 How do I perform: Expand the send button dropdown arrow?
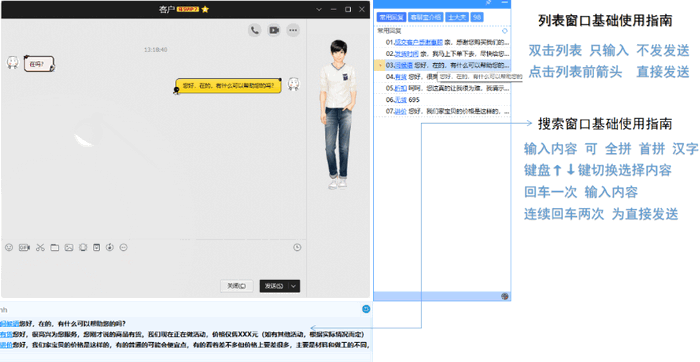click(x=294, y=286)
